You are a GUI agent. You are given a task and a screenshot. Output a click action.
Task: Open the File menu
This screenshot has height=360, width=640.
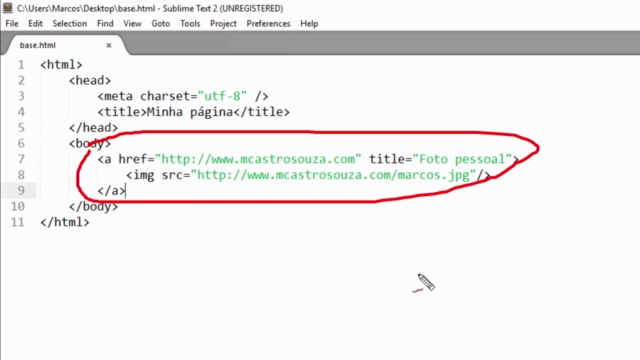(12, 24)
